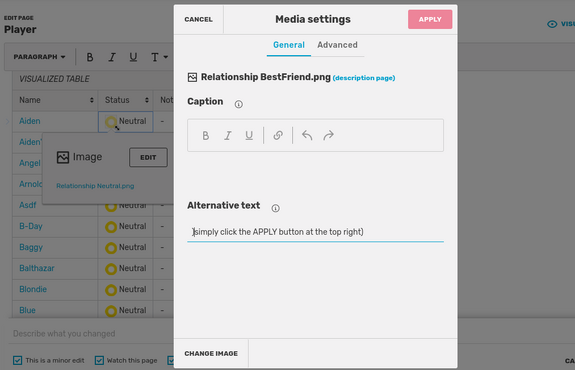Click the CHANGE IMAGE button
The width and height of the screenshot is (575, 370).
[211, 353]
